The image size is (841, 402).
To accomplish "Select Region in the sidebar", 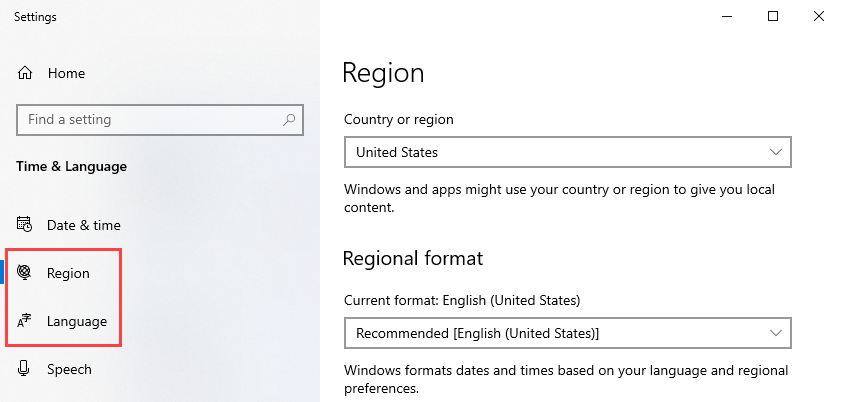I will [68, 273].
